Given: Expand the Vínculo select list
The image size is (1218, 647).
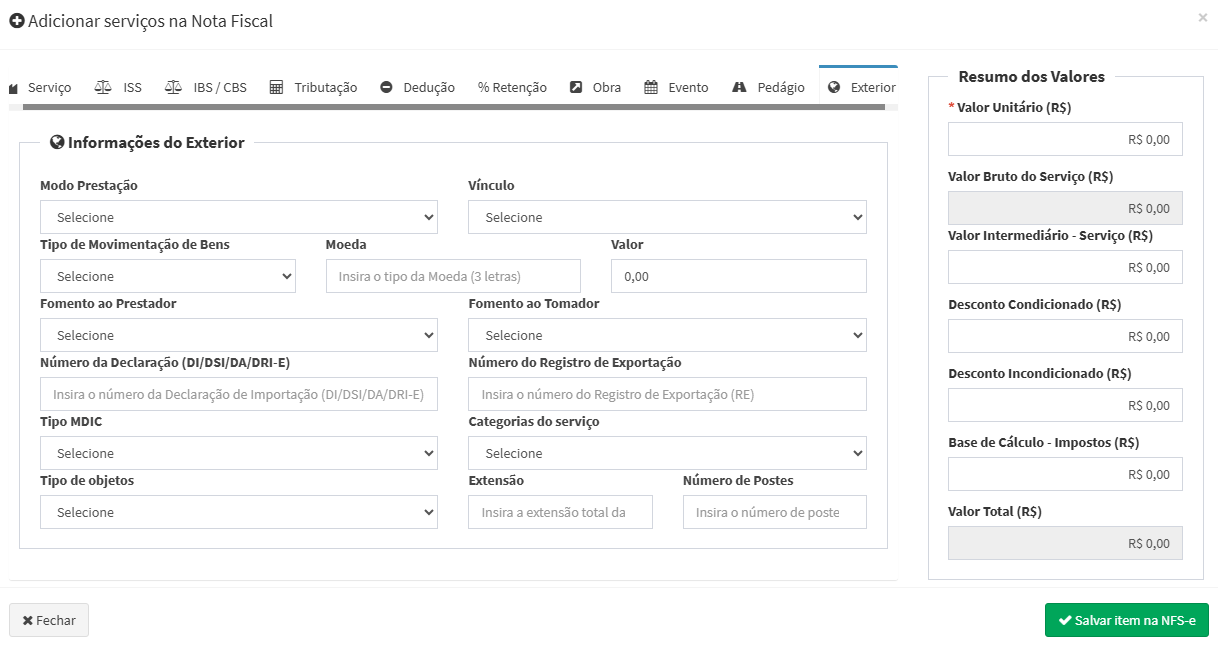Looking at the screenshot, I should click(x=667, y=217).
